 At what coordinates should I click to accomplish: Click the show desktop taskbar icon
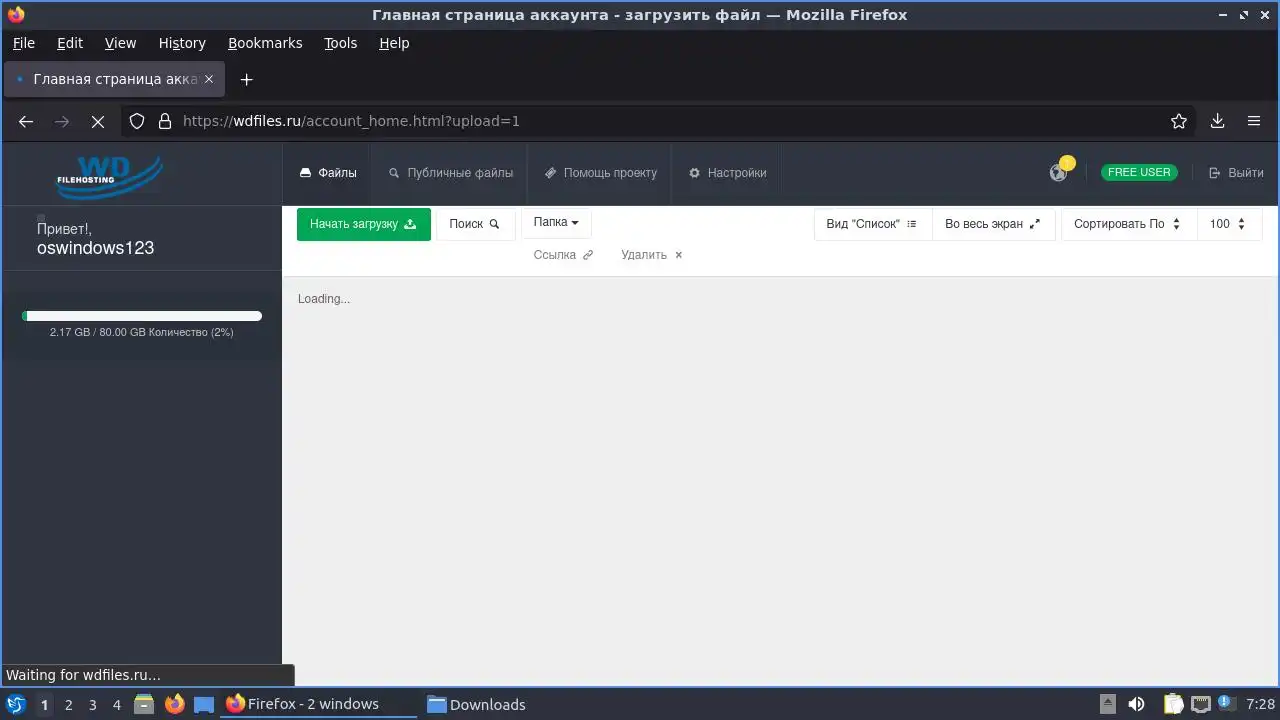(204, 704)
